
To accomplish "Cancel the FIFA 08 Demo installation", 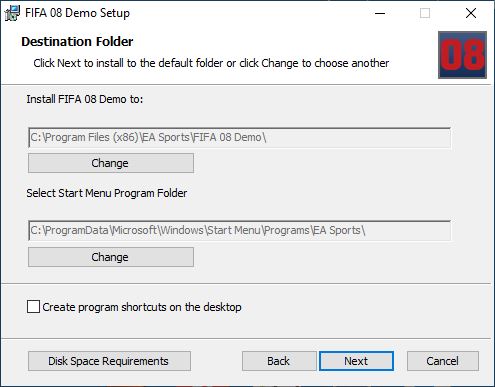I will pos(443,361).
